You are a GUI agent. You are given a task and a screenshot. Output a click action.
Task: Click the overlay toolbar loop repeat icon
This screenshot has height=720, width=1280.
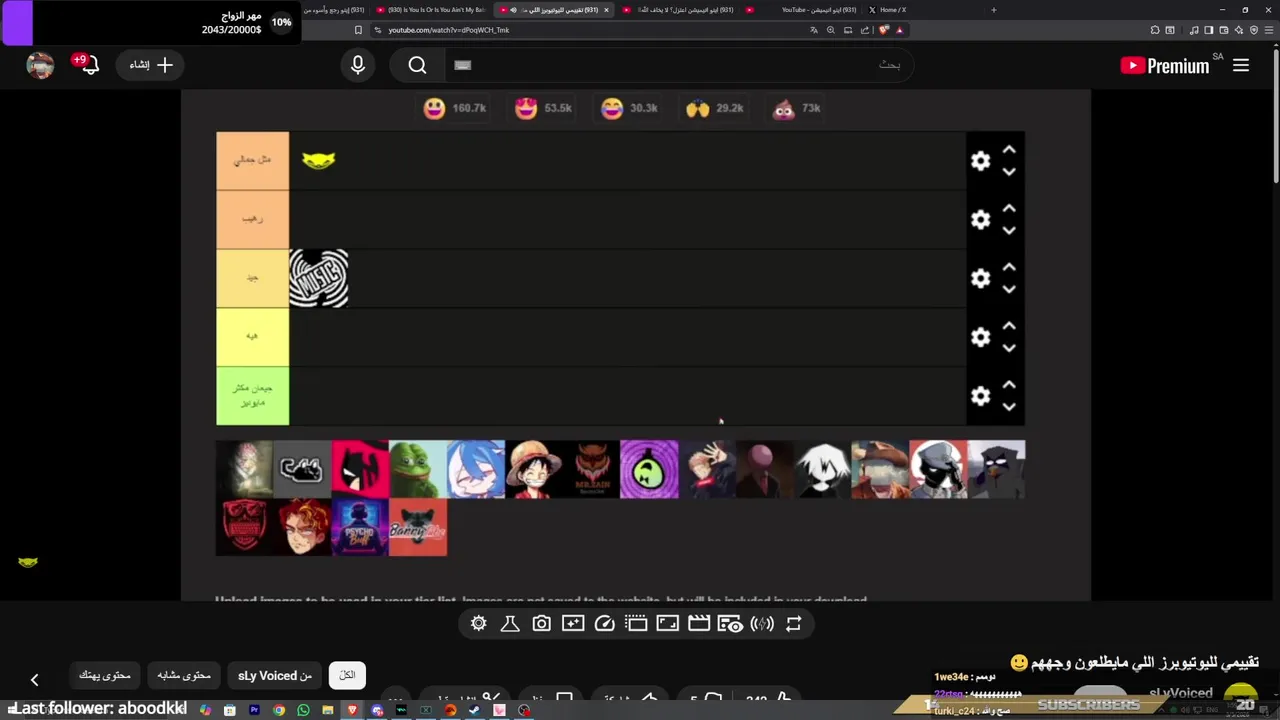click(x=794, y=624)
